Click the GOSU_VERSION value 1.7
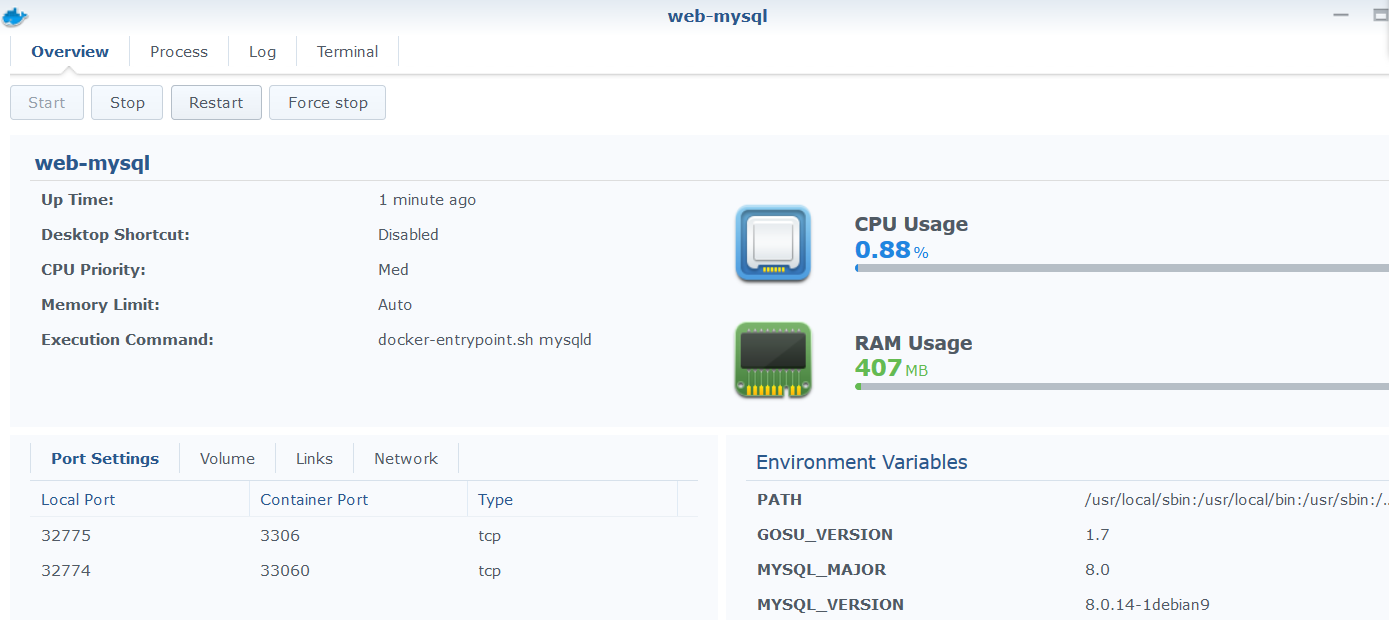1389x620 pixels. pyautogui.click(x=1097, y=535)
